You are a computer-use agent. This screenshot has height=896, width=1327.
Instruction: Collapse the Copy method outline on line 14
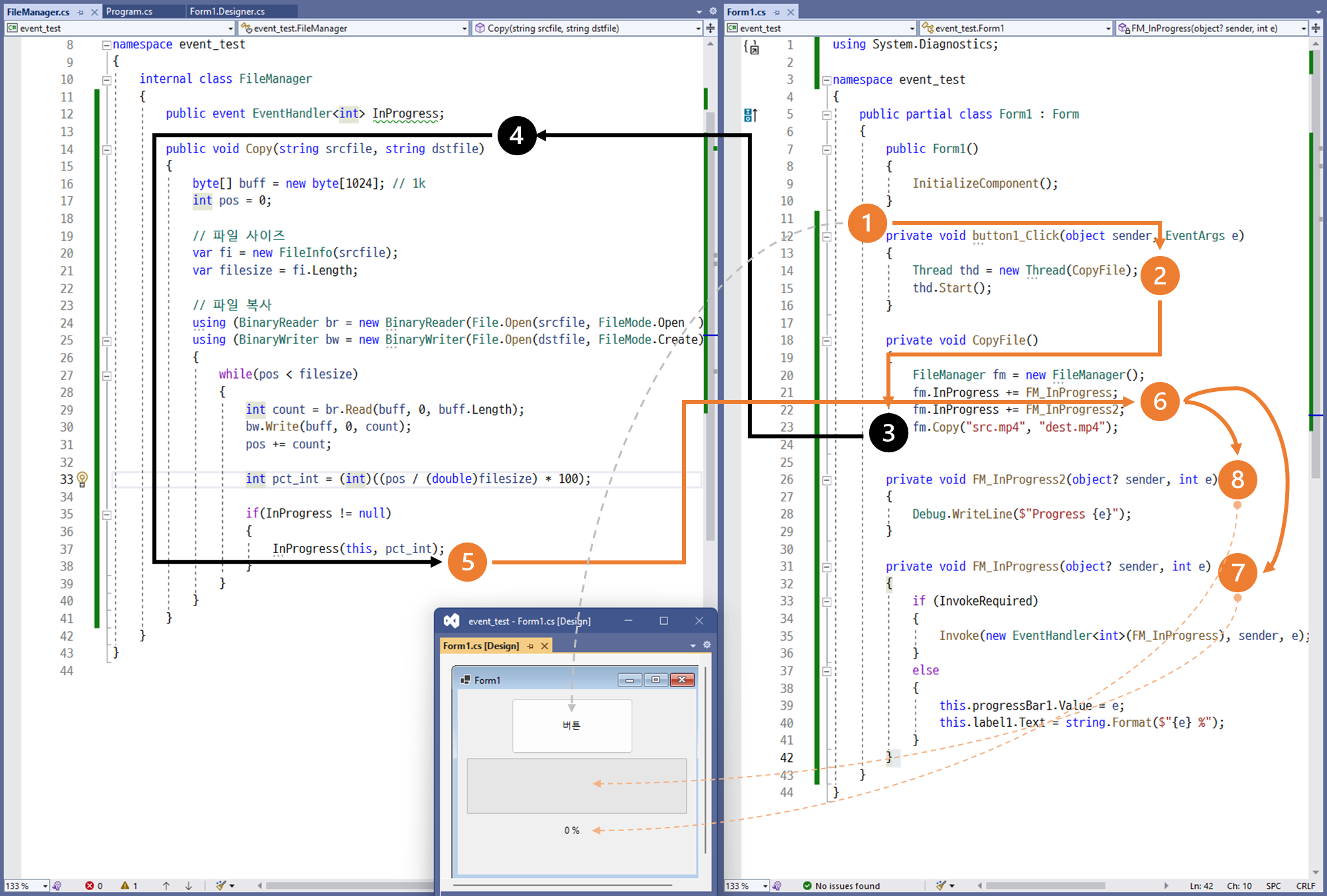click(x=106, y=149)
